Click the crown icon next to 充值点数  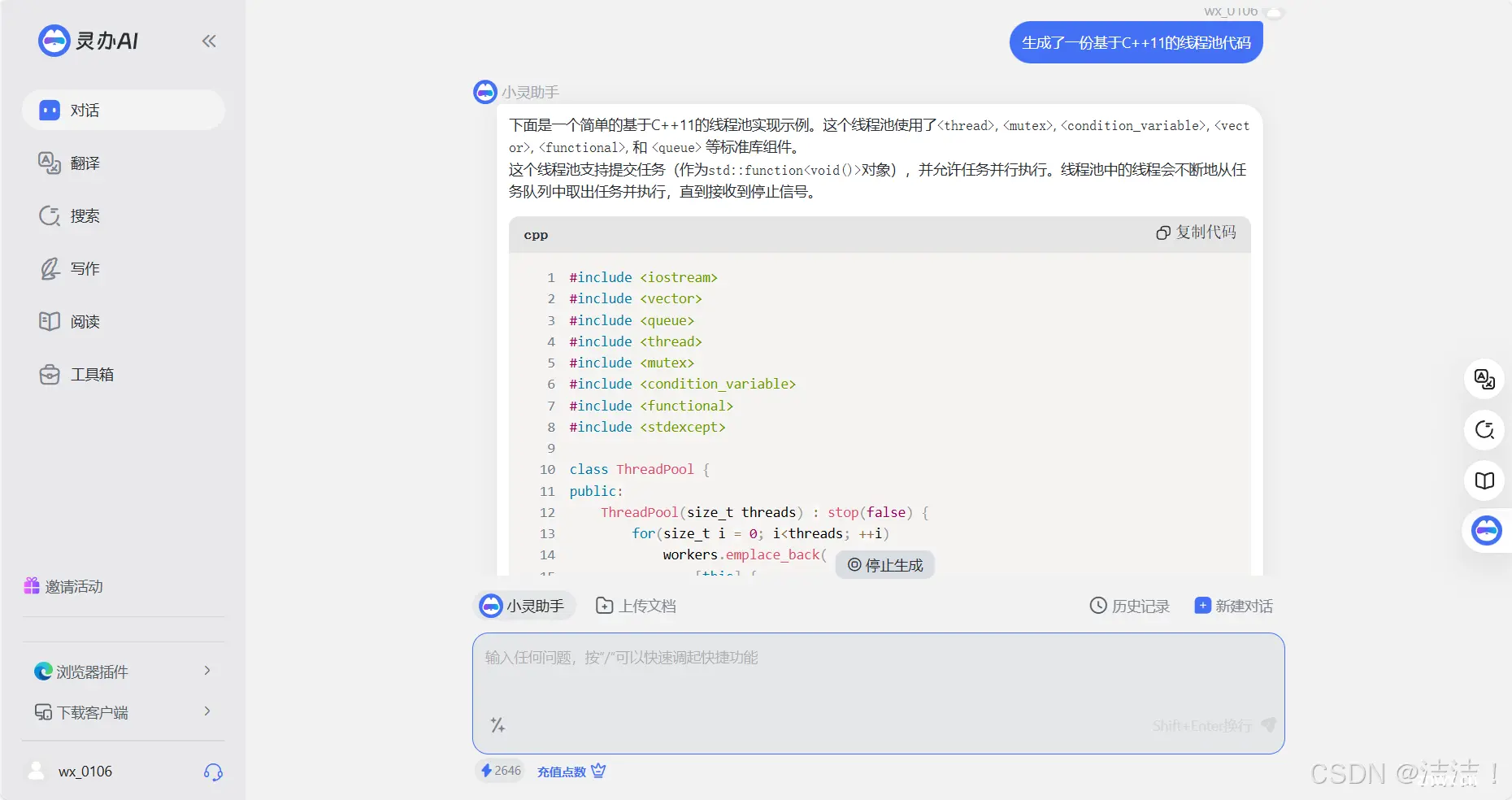click(x=598, y=770)
